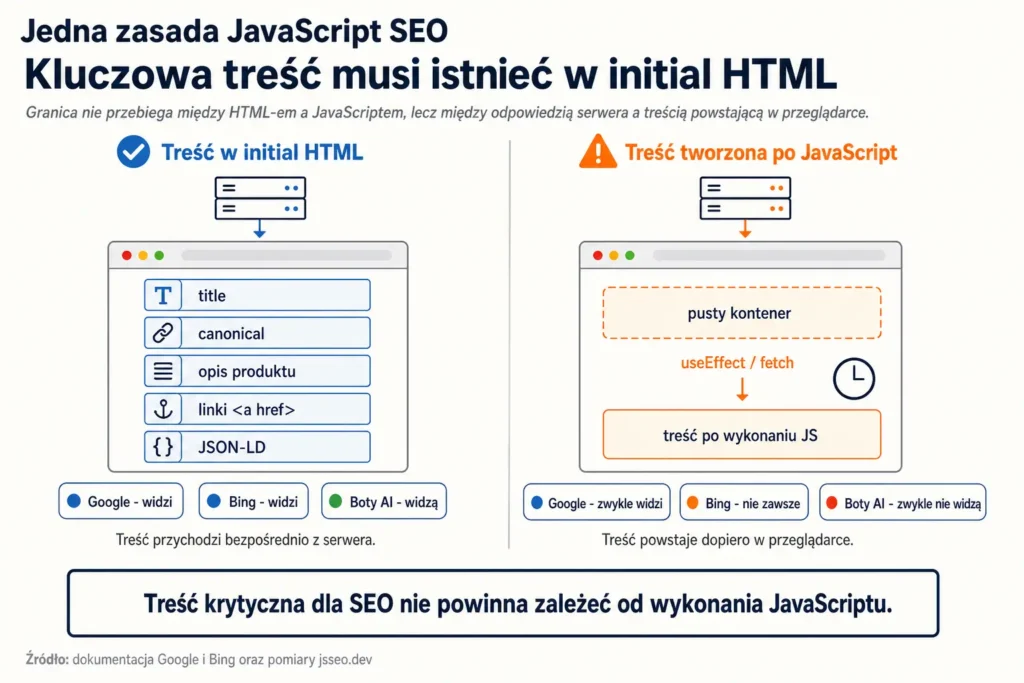Click the orange warning triangle icon
This screenshot has width=1024, height=683.
[598, 151]
